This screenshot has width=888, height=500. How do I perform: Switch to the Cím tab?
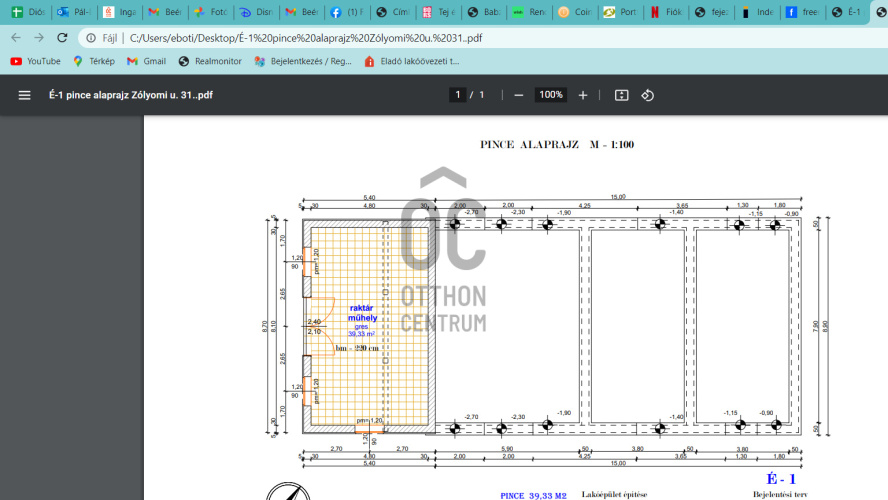tap(393, 12)
